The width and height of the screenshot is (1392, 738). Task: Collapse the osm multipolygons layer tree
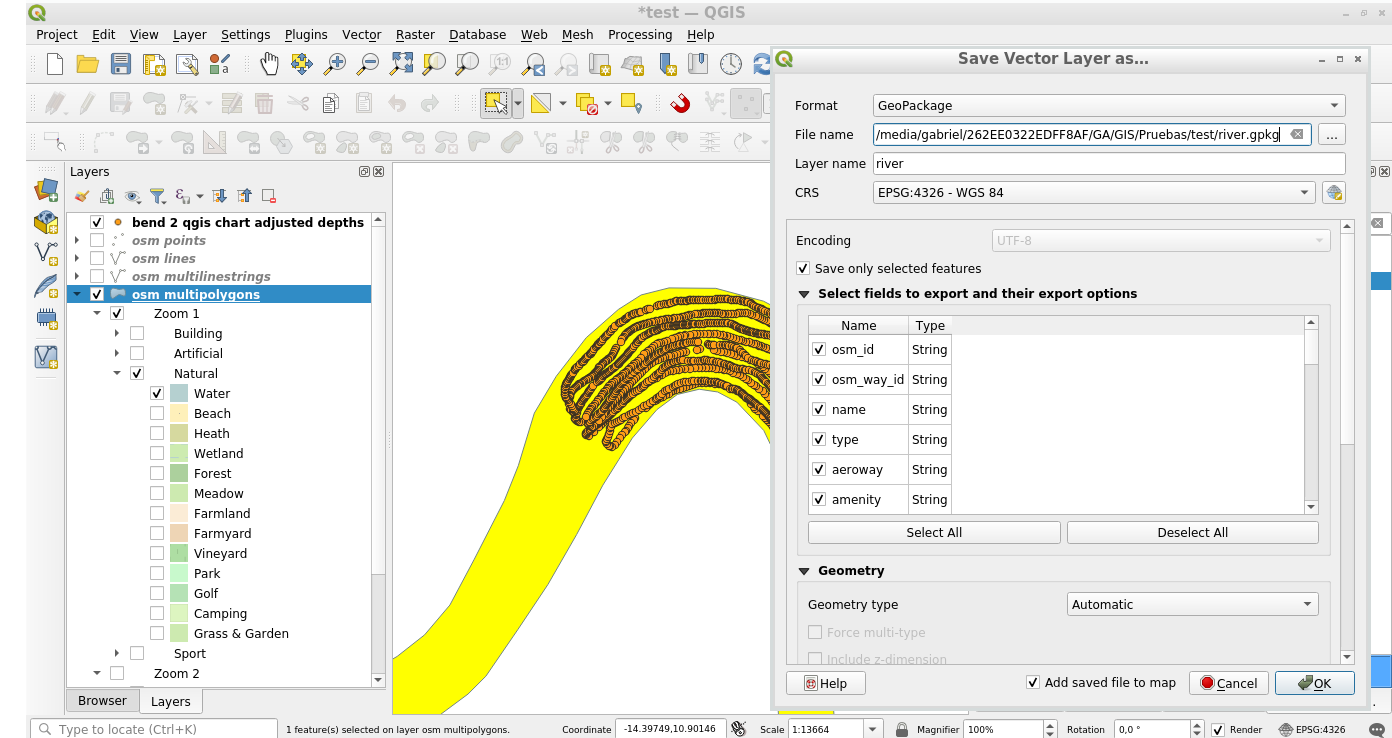[x=77, y=294]
